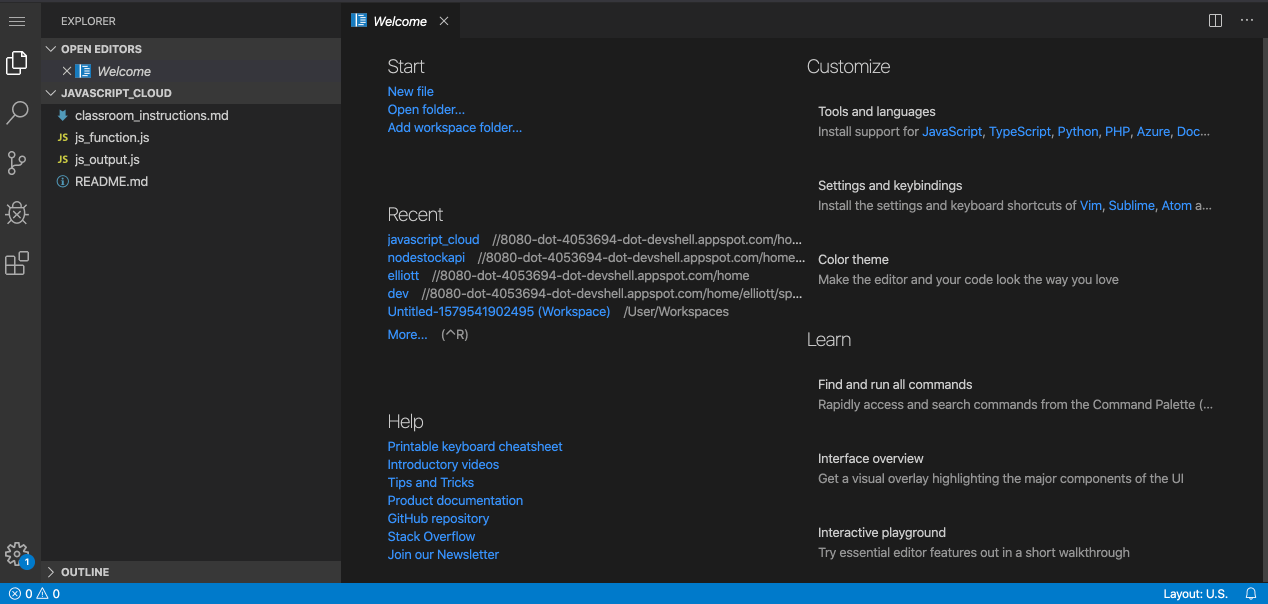Click the split editor icon
1268x604 pixels.
click(1215, 20)
